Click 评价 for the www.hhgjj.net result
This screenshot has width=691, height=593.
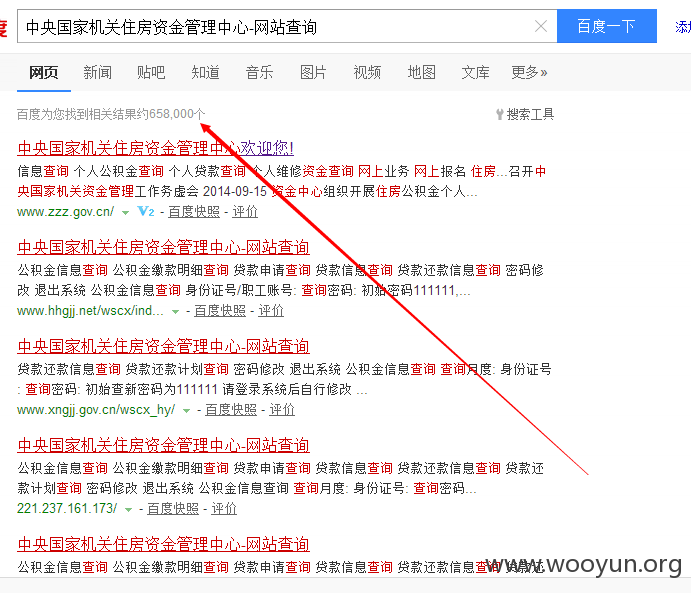tap(271, 311)
